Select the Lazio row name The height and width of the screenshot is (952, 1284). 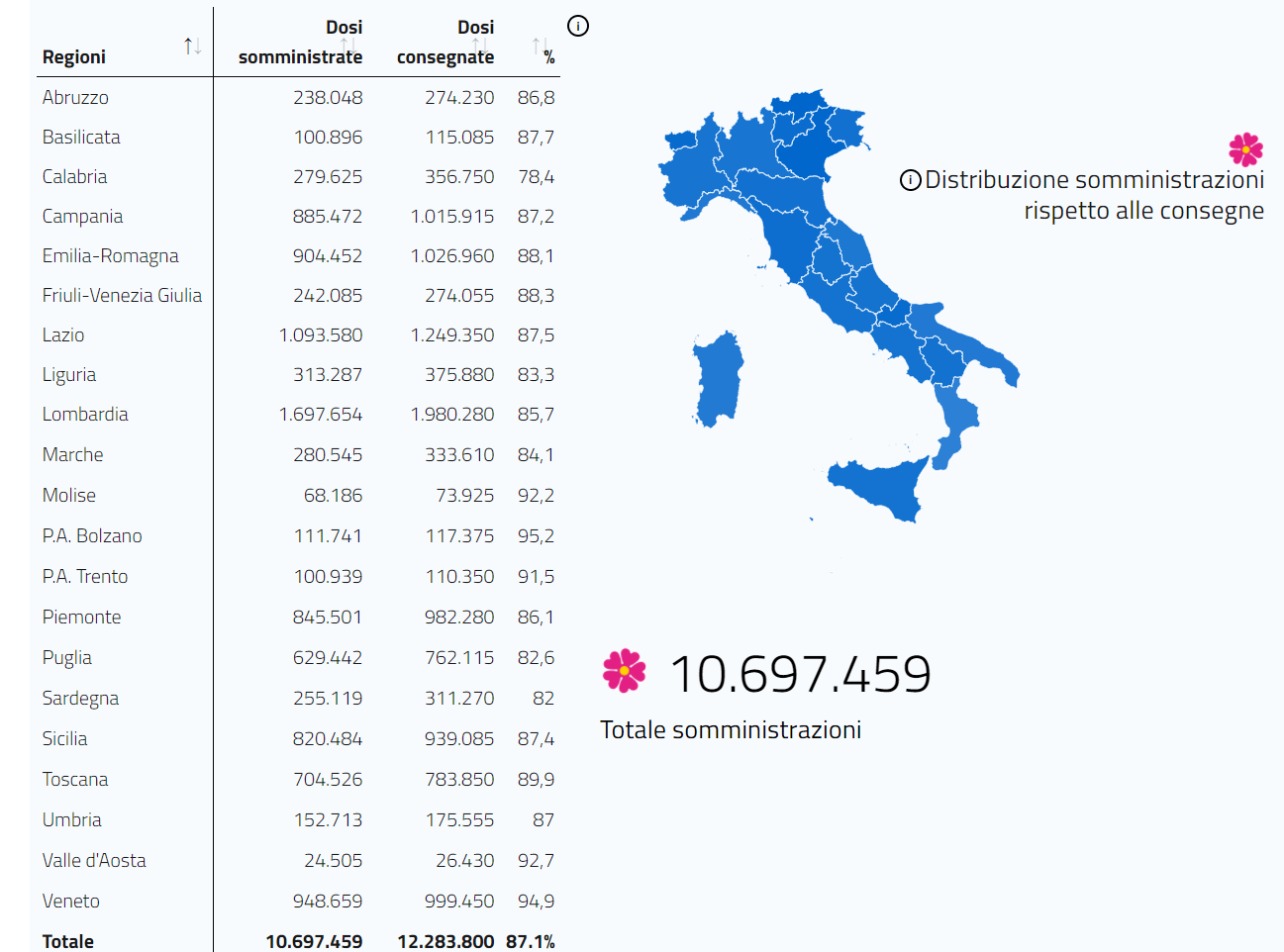(x=63, y=334)
